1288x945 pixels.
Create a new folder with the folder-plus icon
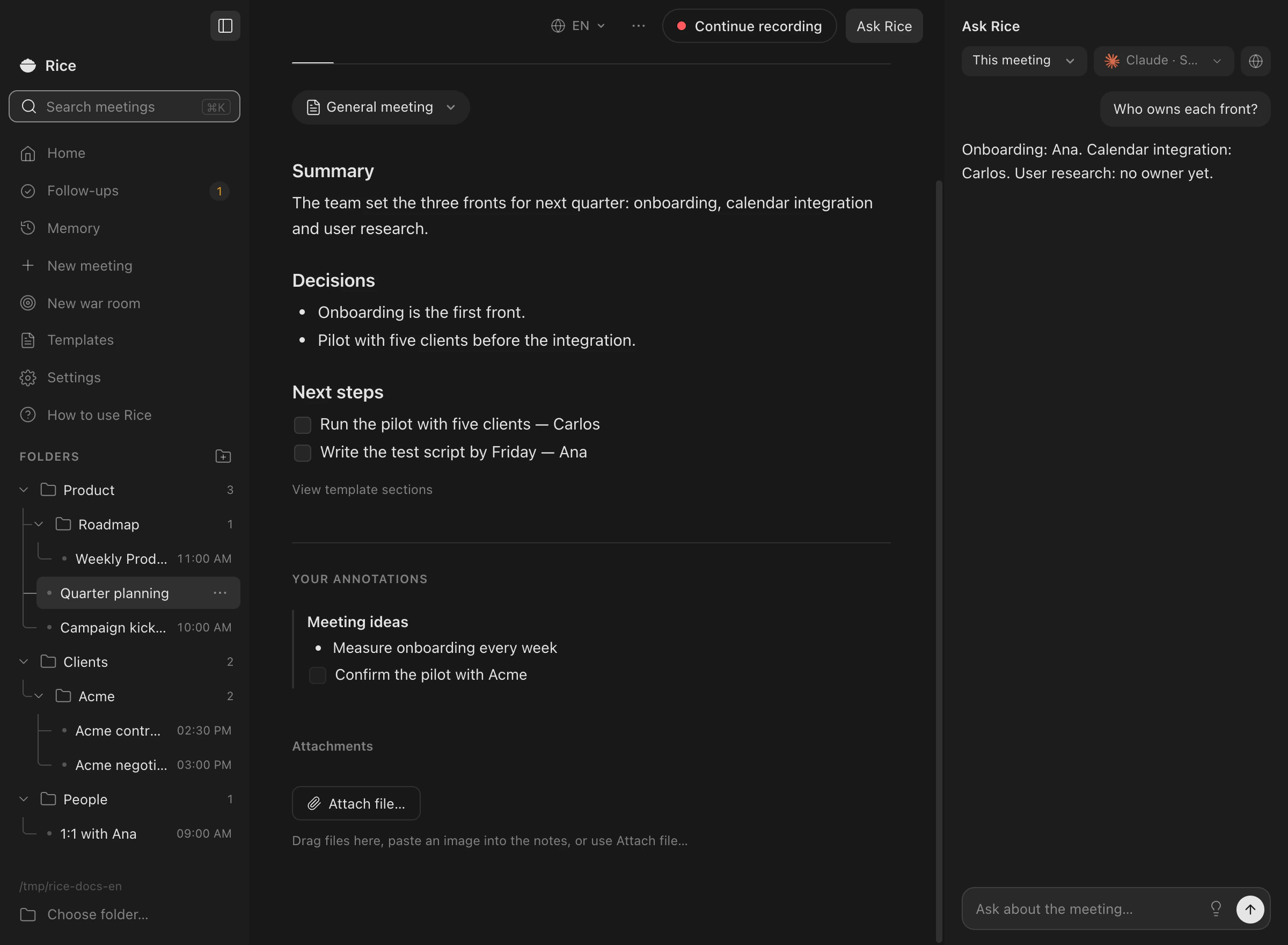(x=223, y=456)
